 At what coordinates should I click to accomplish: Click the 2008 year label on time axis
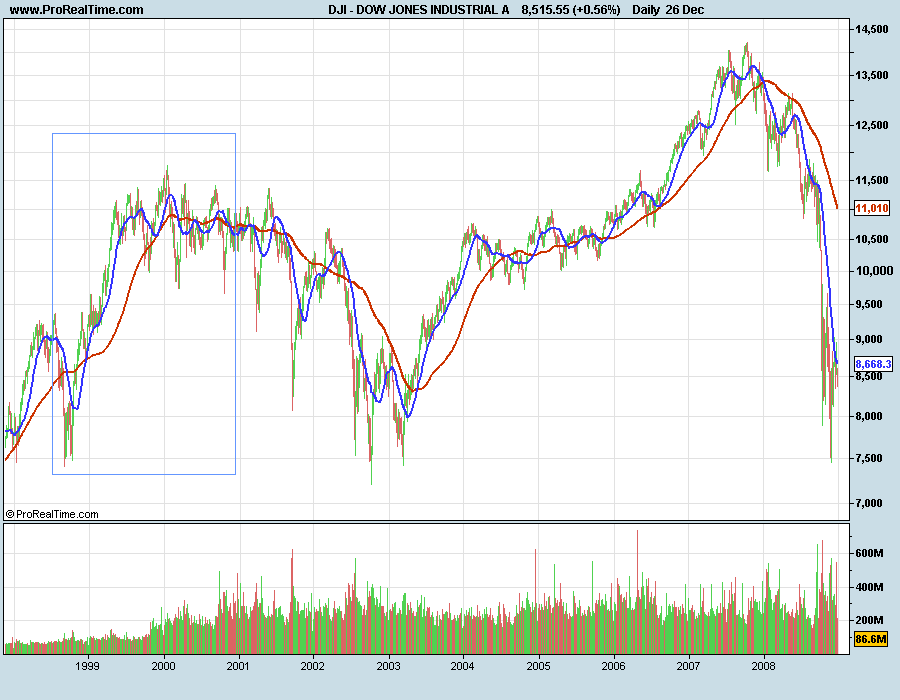pos(763,666)
